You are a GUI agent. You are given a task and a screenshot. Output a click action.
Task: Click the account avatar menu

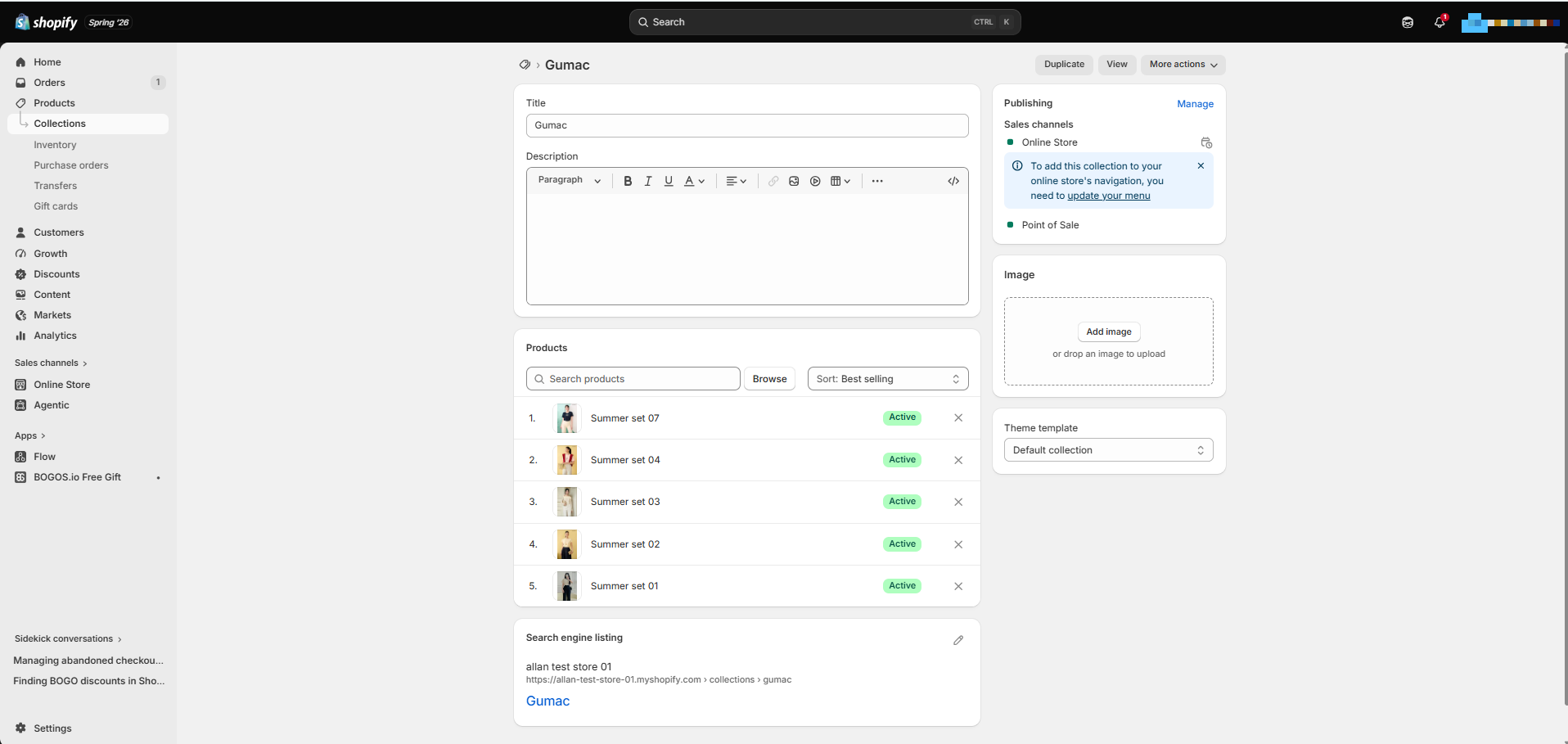click(1511, 22)
